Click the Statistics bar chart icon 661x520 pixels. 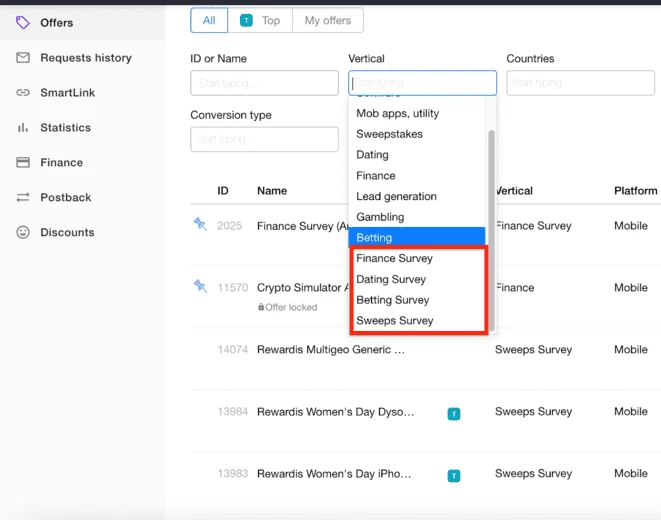coord(23,127)
